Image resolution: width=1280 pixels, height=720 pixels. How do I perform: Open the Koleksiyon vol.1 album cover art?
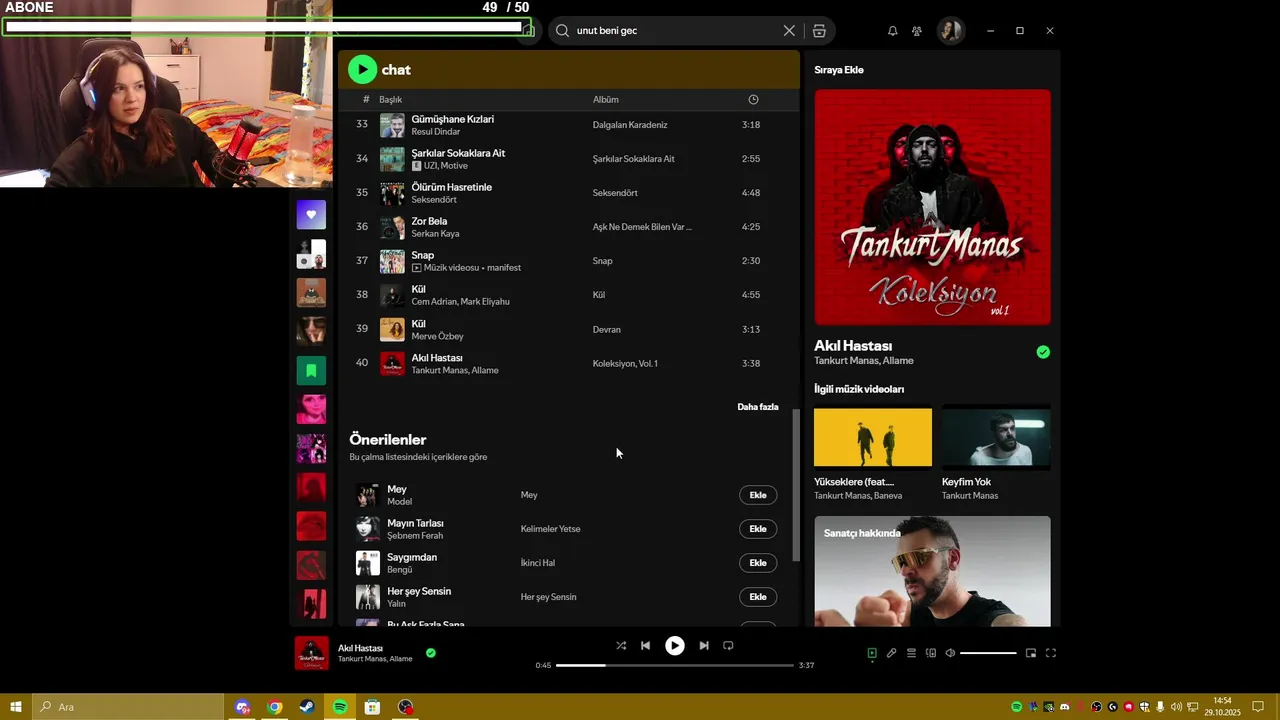tap(932, 207)
